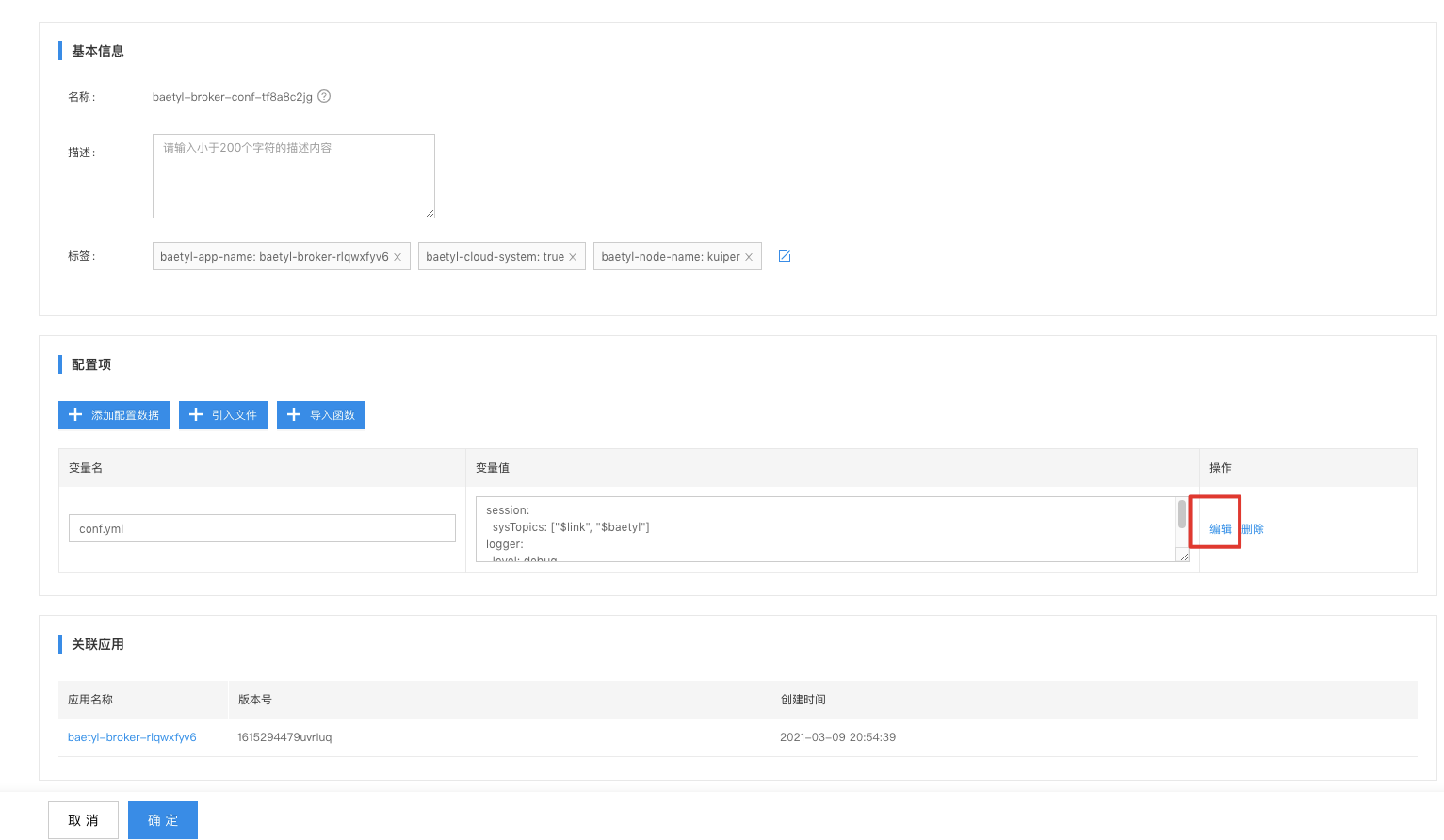Remove the baetyl-cloud-system tag
Screen dimensions: 1444x840
point(573,257)
